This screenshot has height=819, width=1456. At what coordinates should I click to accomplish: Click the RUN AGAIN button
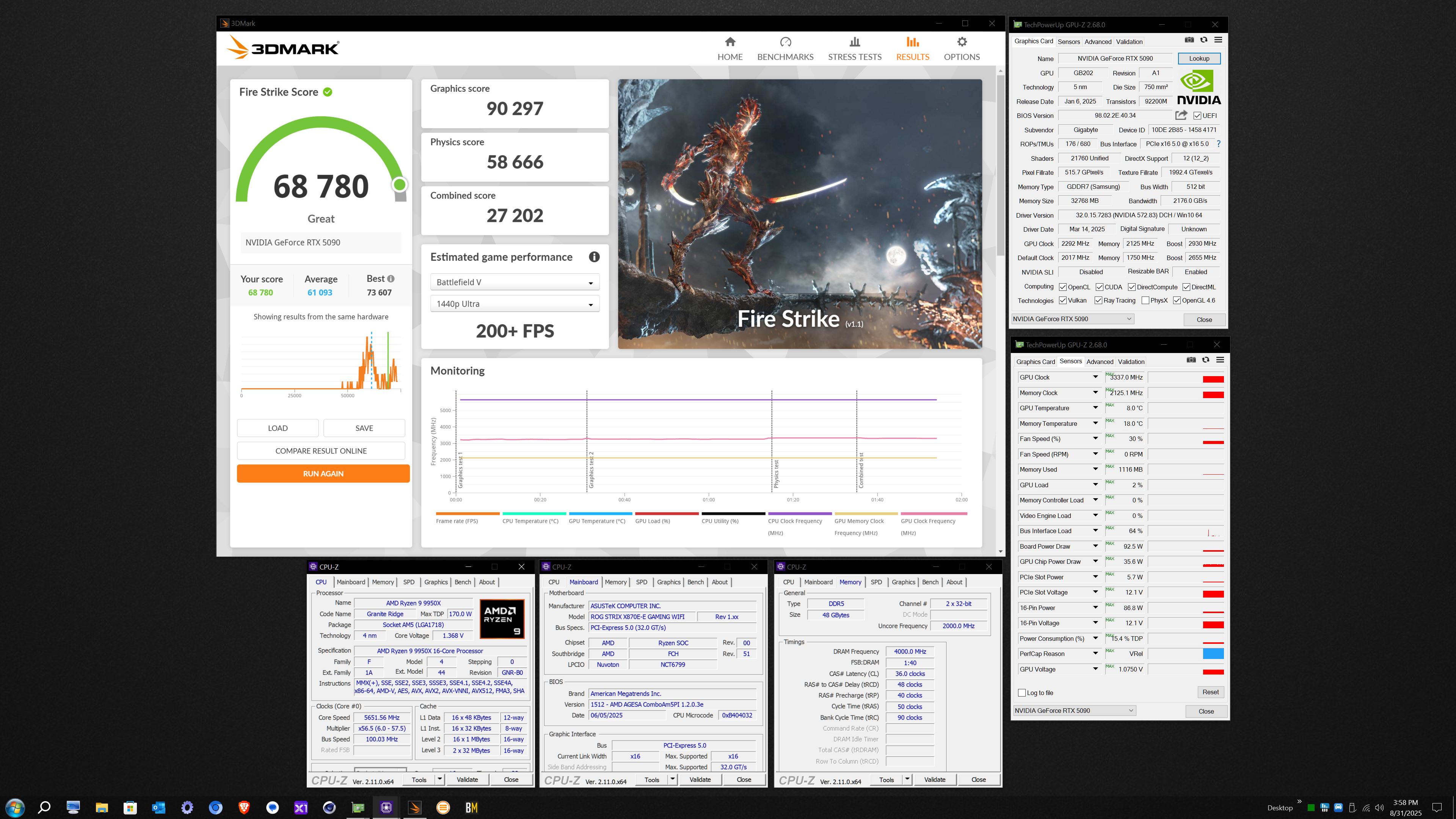tap(323, 474)
